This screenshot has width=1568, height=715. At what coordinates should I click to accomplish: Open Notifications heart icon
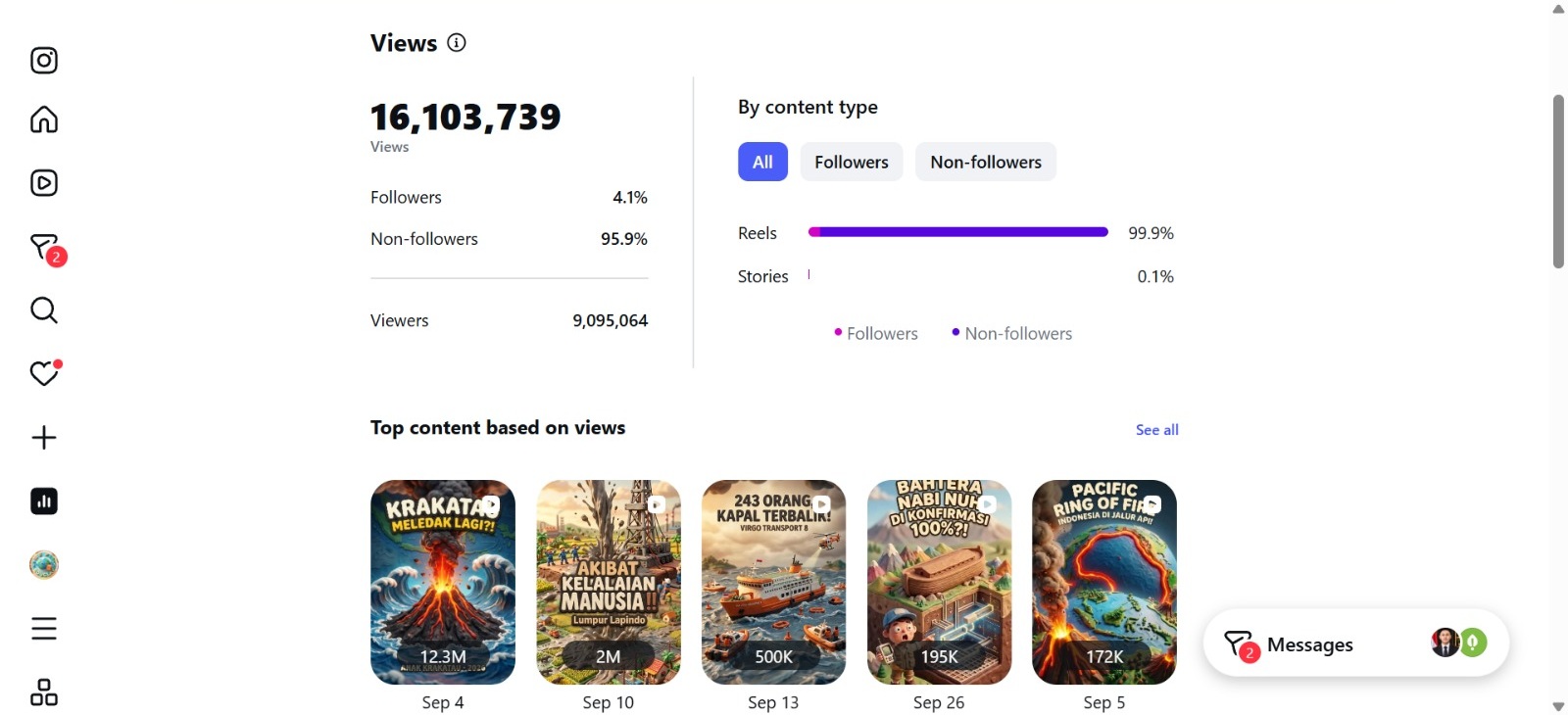pos(45,372)
